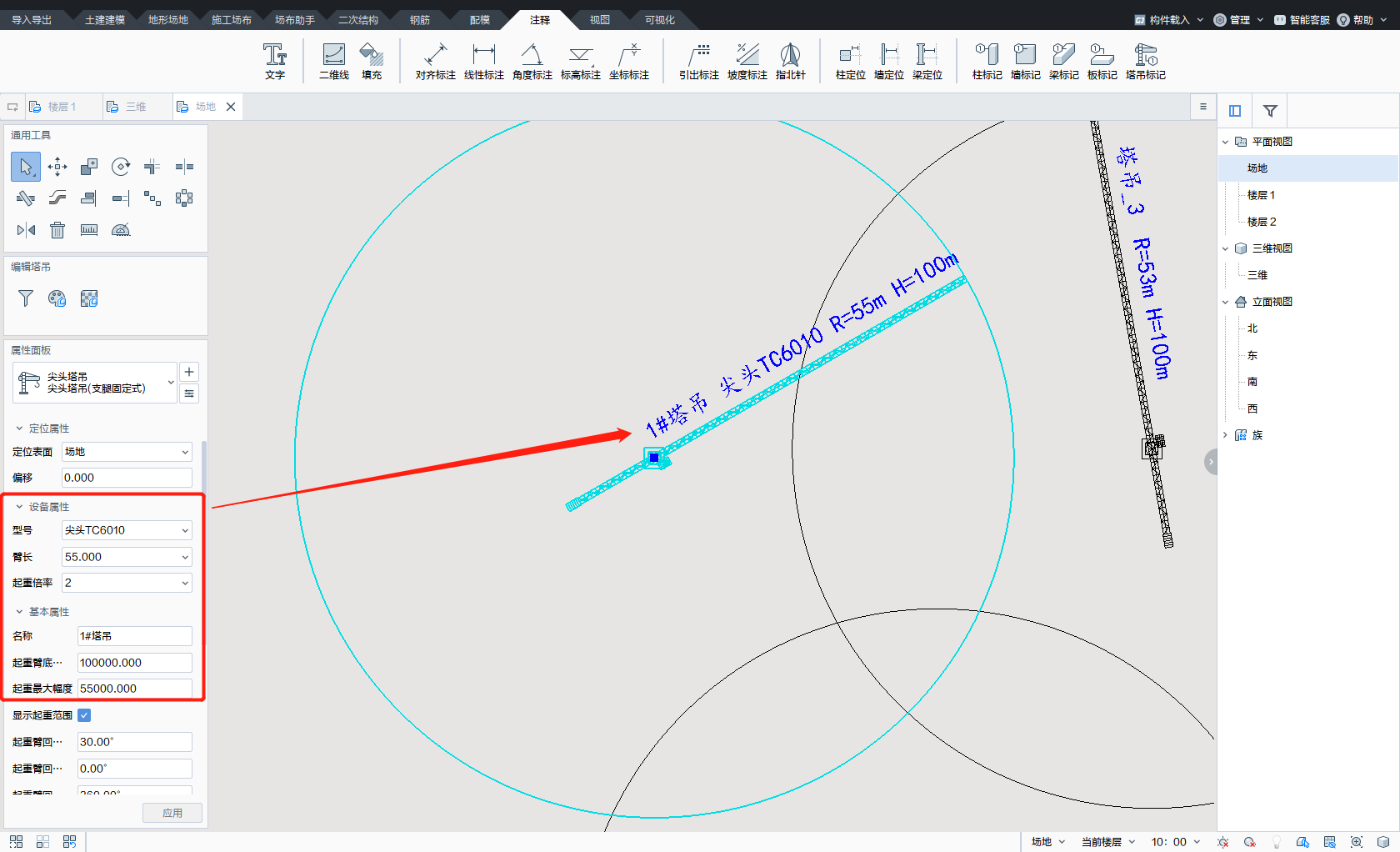This screenshot has height=852, width=1400.
Task: Click the filter icon in right panel
Action: click(x=1270, y=111)
